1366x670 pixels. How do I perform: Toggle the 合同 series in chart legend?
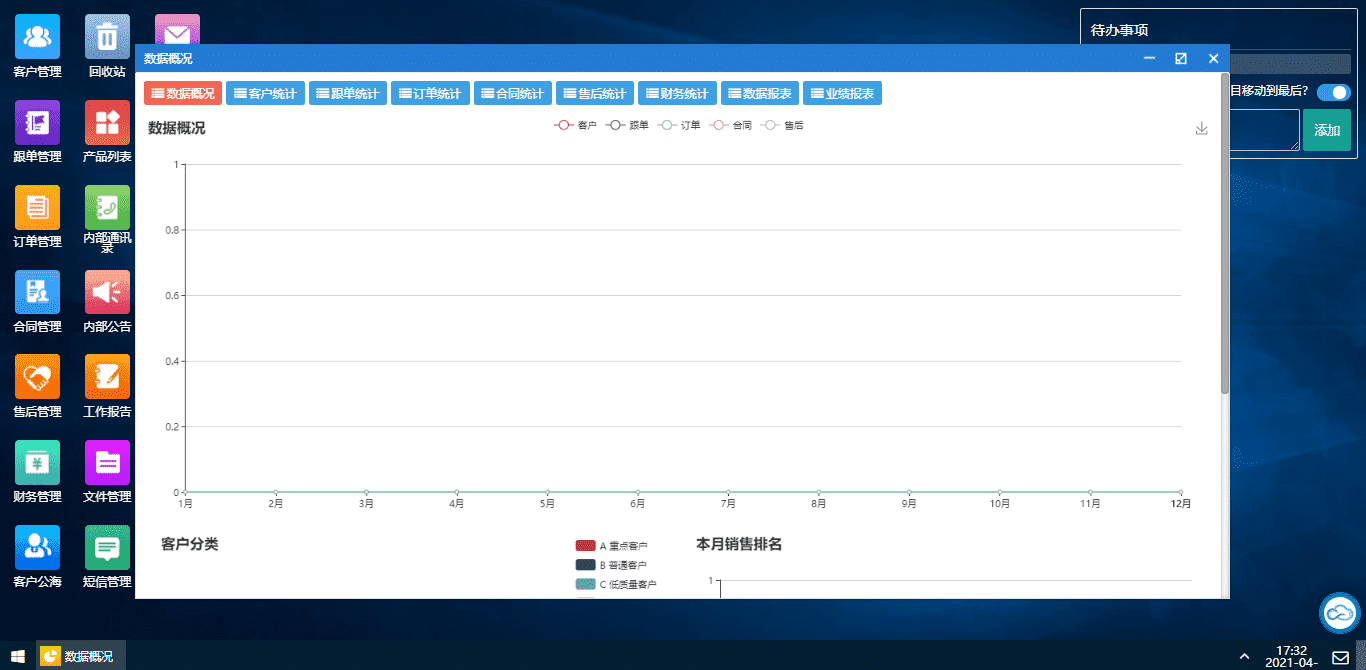[730, 125]
